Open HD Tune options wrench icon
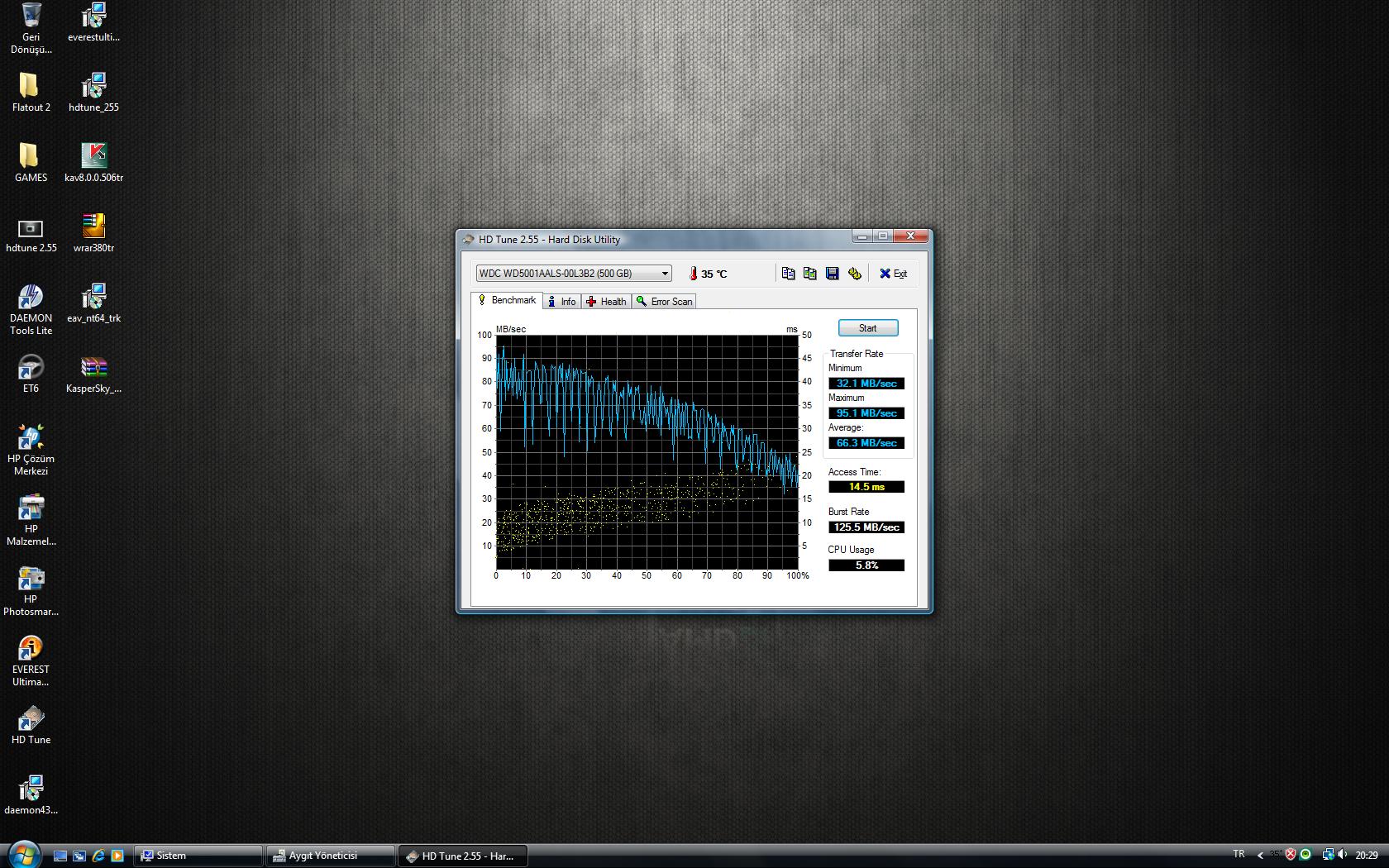1389x868 pixels. pyautogui.click(x=854, y=274)
